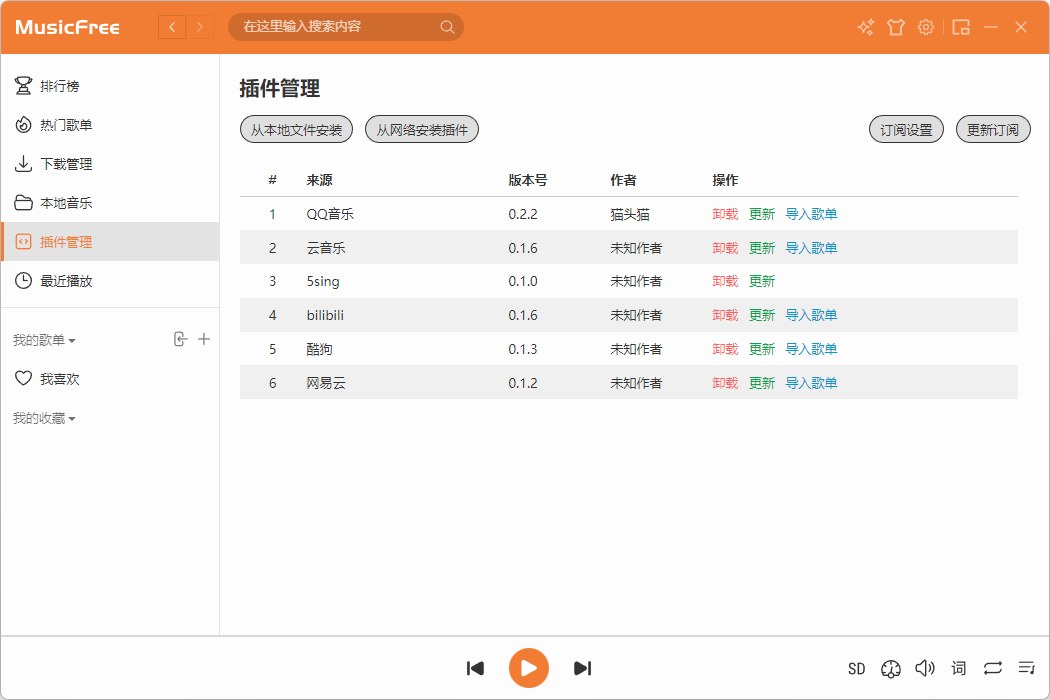Import playlist icon beside 我的歌单
Image resolution: width=1050 pixels, height=700 pixels.
(x=180, y=339)
